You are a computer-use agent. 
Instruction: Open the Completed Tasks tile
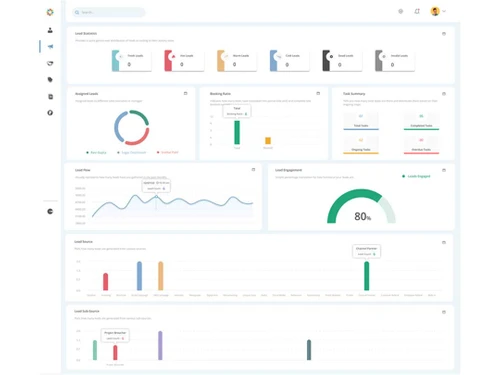point(421,121)
